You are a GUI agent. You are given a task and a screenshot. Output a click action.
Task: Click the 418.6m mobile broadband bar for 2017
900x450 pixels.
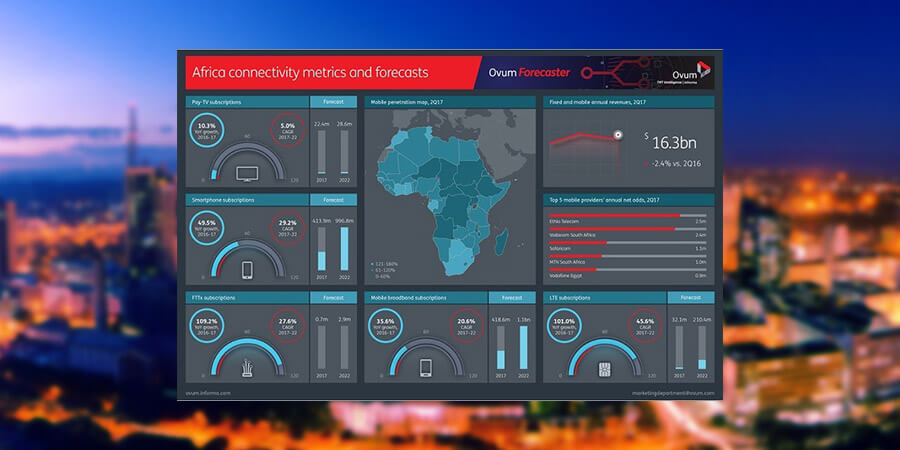tap(501, 347)
